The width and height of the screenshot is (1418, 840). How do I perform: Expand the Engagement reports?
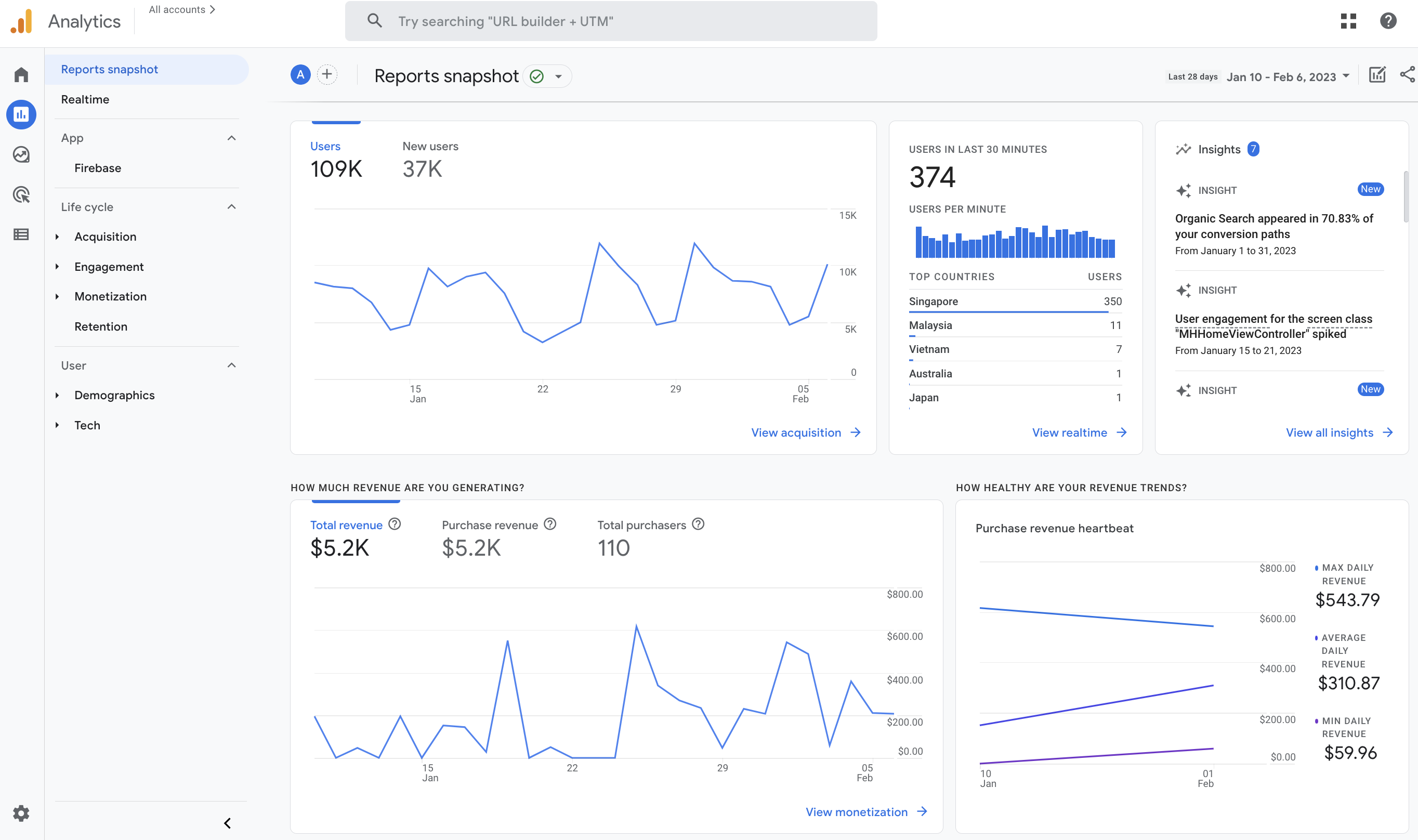[57, 267]
